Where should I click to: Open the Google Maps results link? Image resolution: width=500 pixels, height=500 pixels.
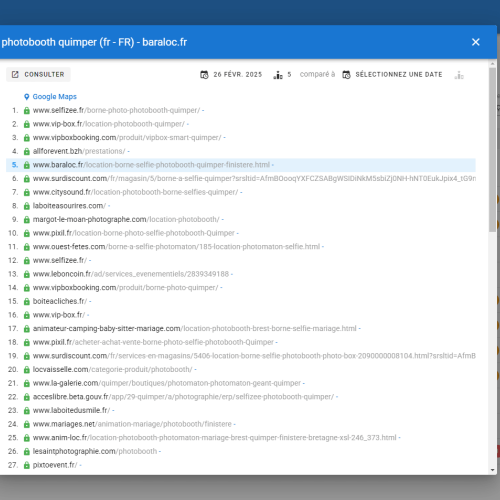point(54,97)
